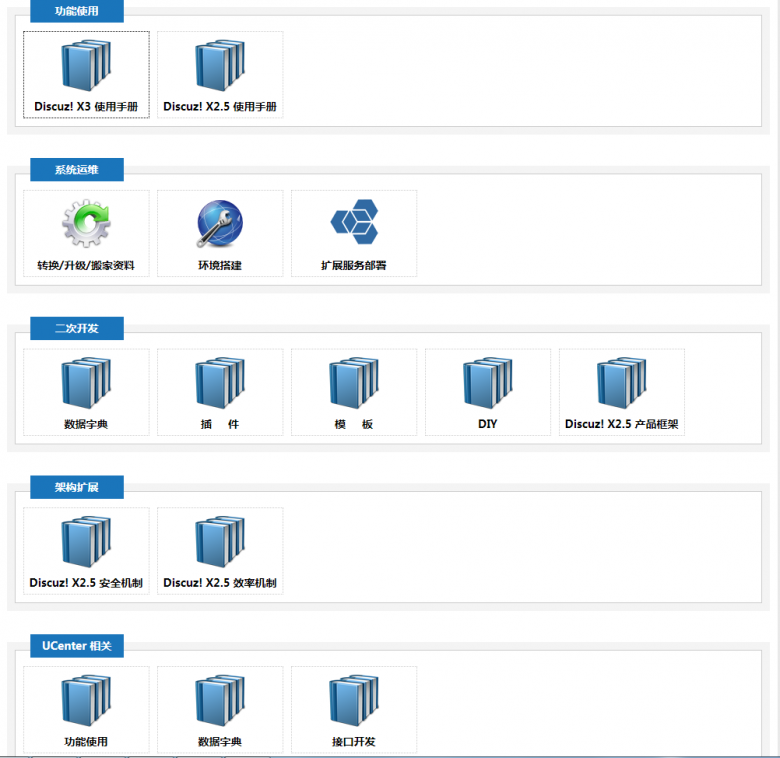Click the Discuz! X2.5 安全机制 text label
780x758 pixels.
click(86, 583)
